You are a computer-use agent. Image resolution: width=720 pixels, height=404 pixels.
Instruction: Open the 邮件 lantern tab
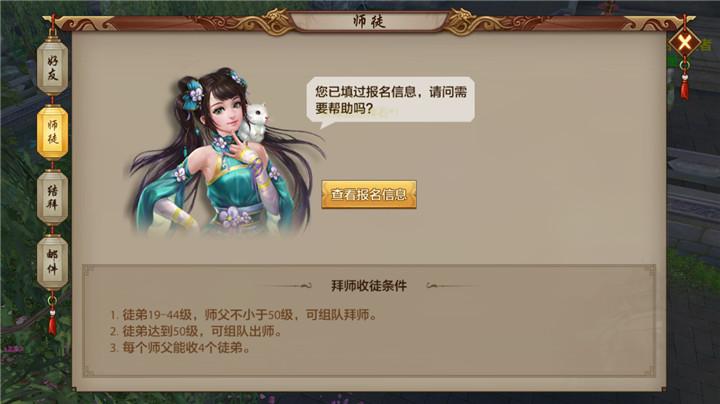click(x=52, y=262)
